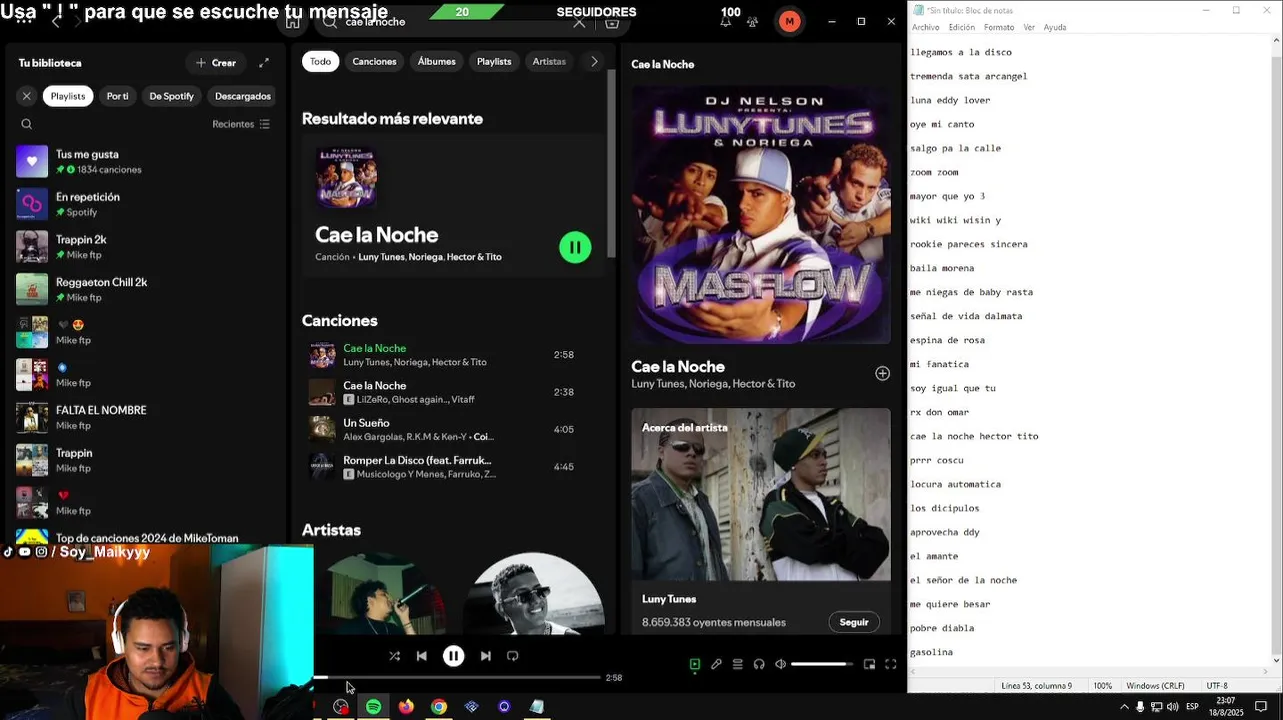Skip to the next track
Viewport: 1283px width, 720px height.
(485, 656)
